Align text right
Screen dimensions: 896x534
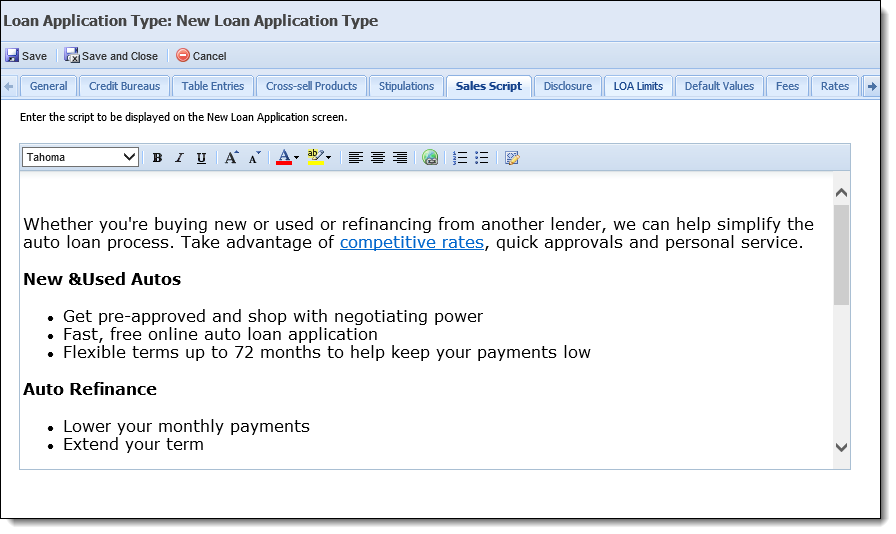click(x=400, y=158)
